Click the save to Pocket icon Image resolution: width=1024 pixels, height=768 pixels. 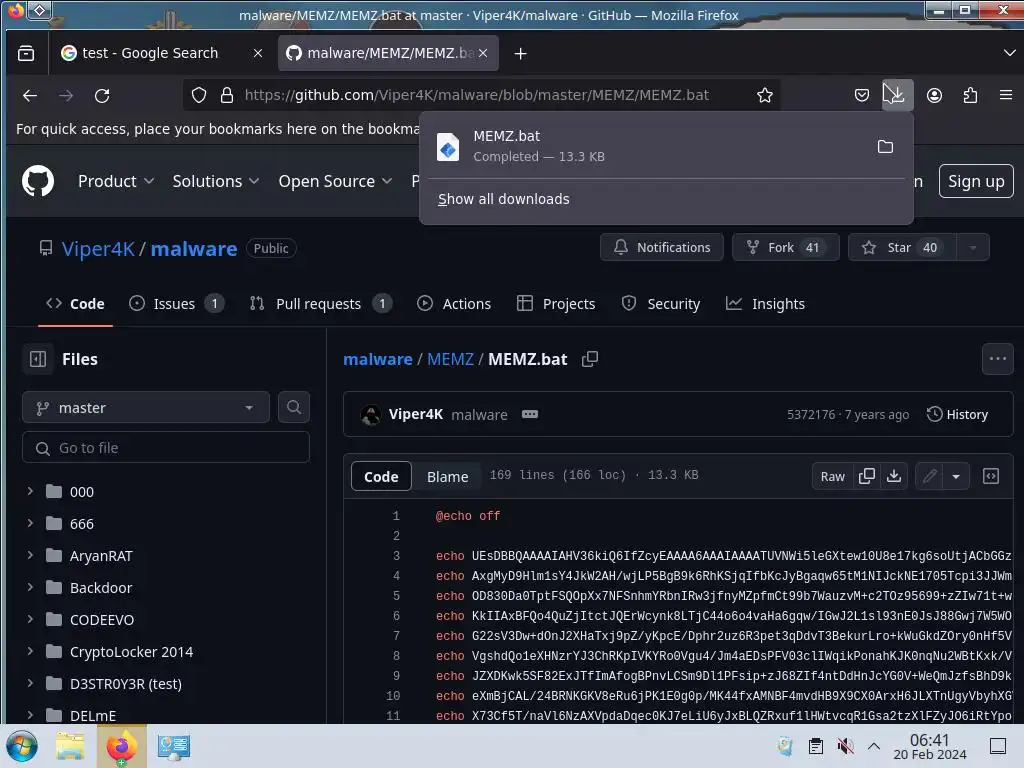click(861, 95)
